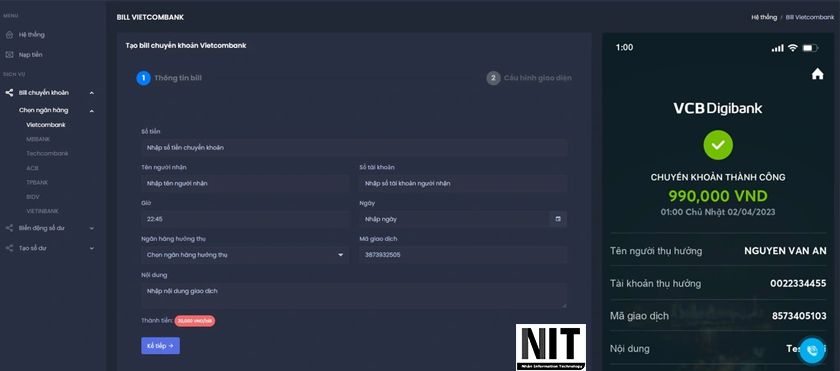This screenshot has width=840, height=371.
Task: Click the Giờ field showing 22:45
Action: 245,219
